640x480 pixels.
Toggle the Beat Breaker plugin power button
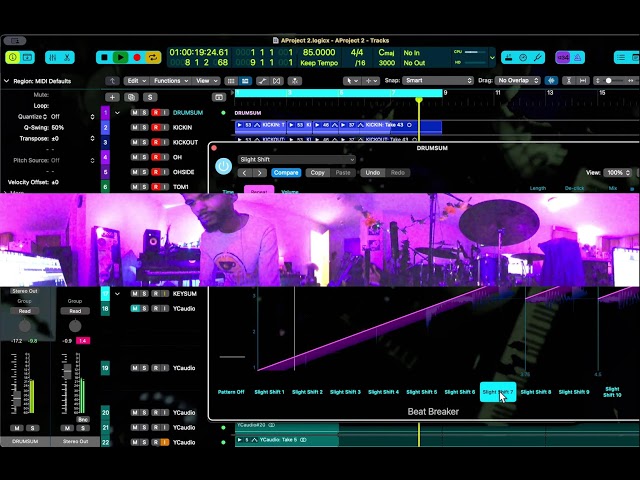[x=223, y=166]
